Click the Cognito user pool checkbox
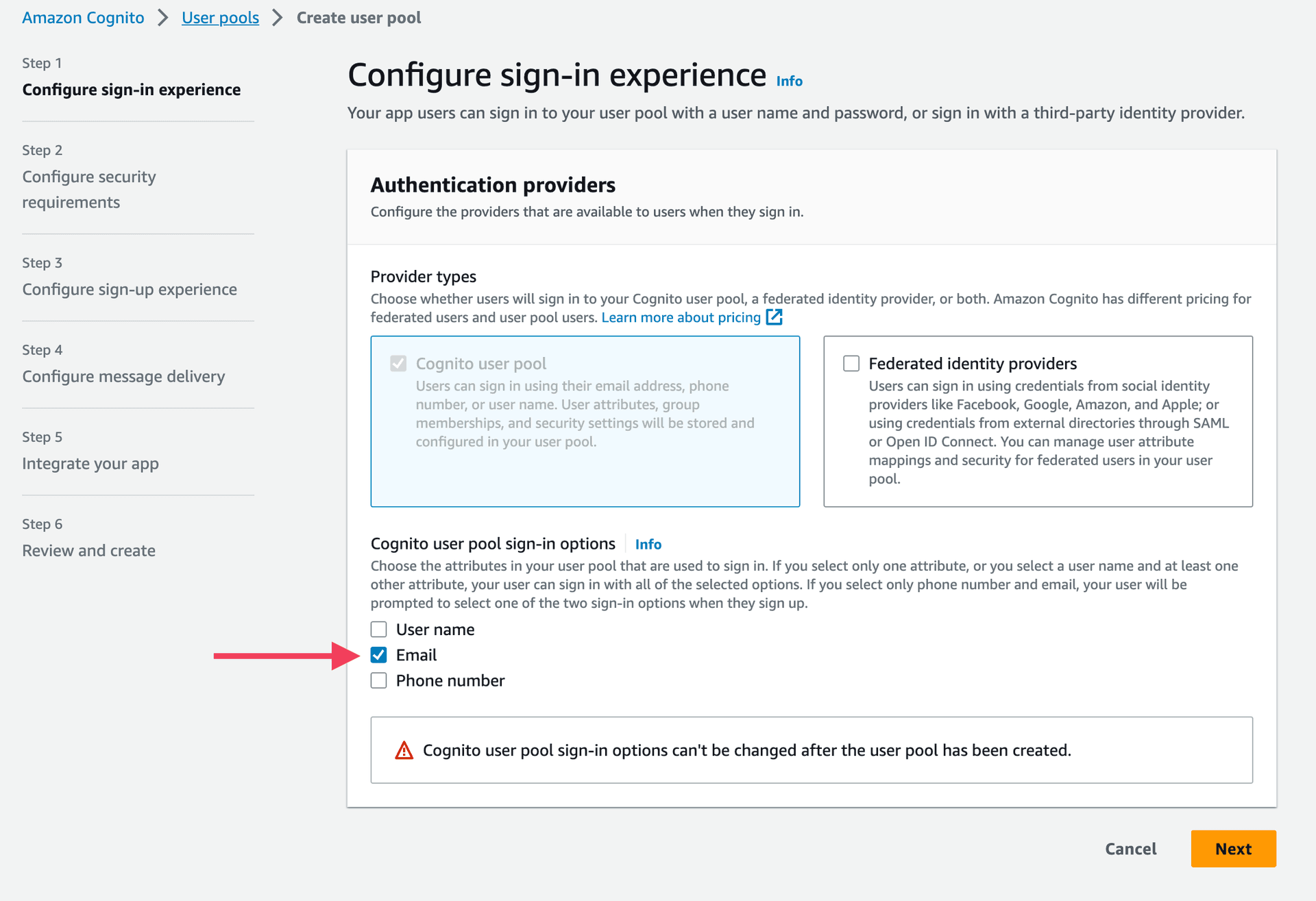The image size is (1316, 901). tap(398, 363)
